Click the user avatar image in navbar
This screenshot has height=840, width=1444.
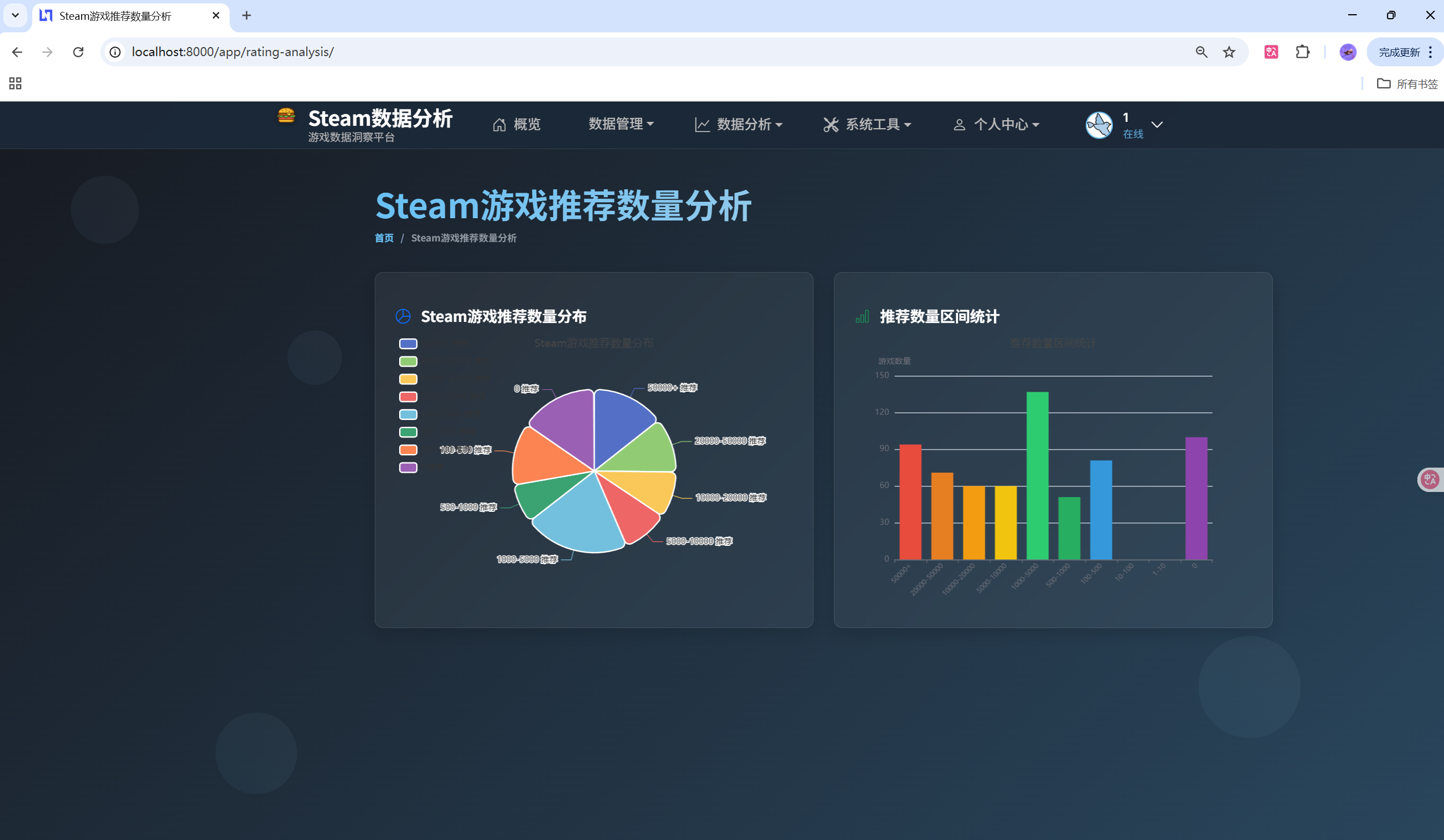pos(1099,125)
